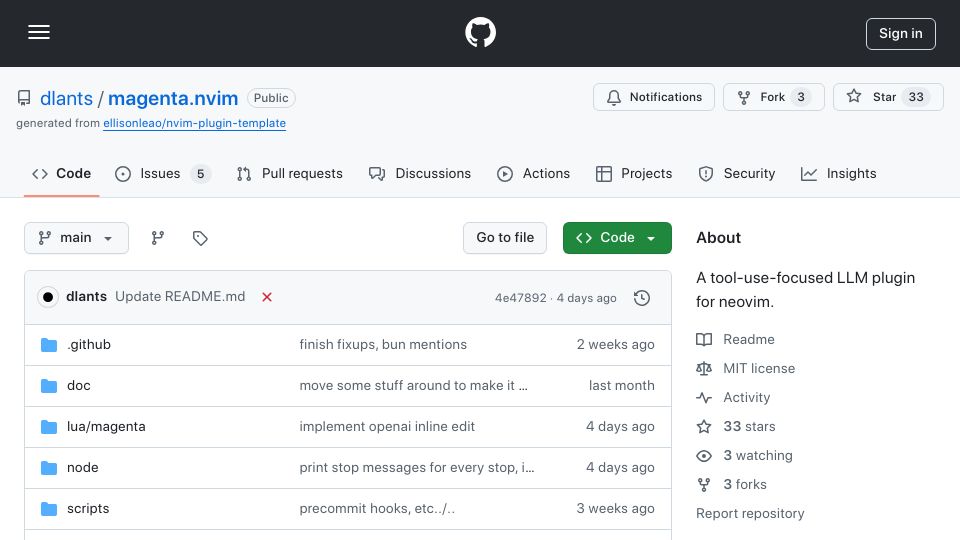Open the node folder
Viewport: 960px width, 540px height.
tap(83, 468)
